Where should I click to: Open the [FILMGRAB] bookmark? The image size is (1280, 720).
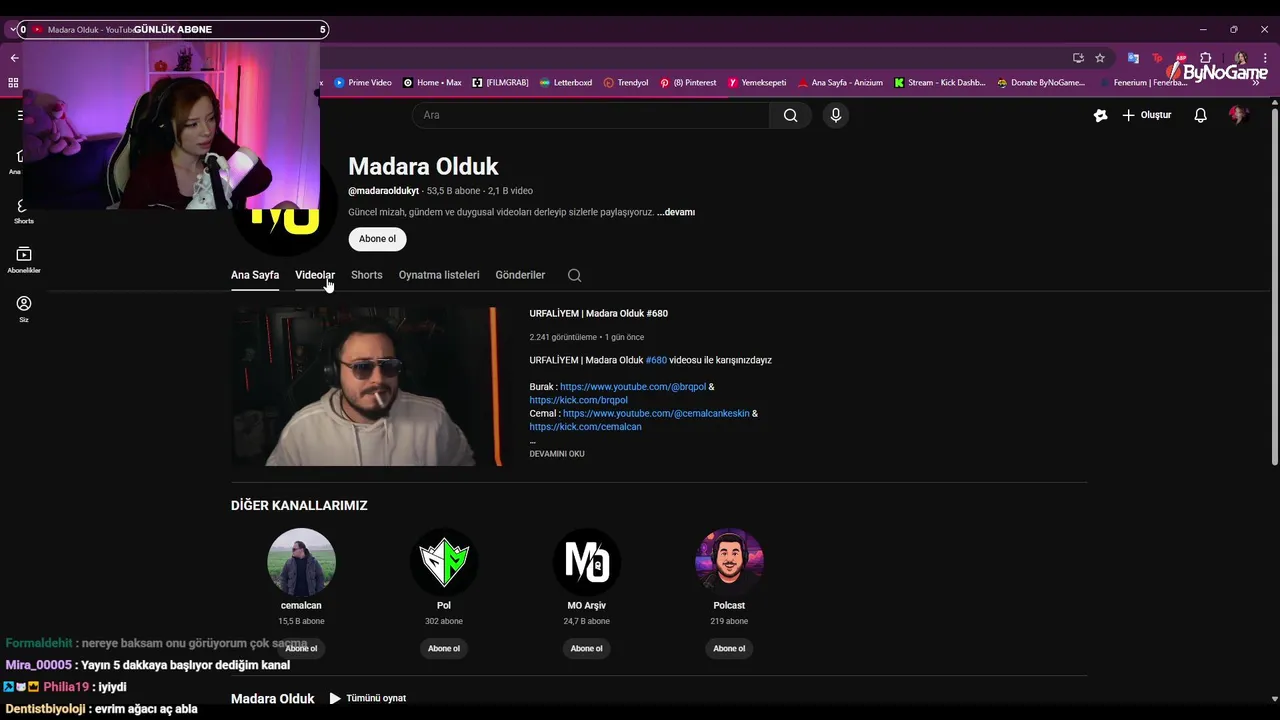(x=500, y=83)
